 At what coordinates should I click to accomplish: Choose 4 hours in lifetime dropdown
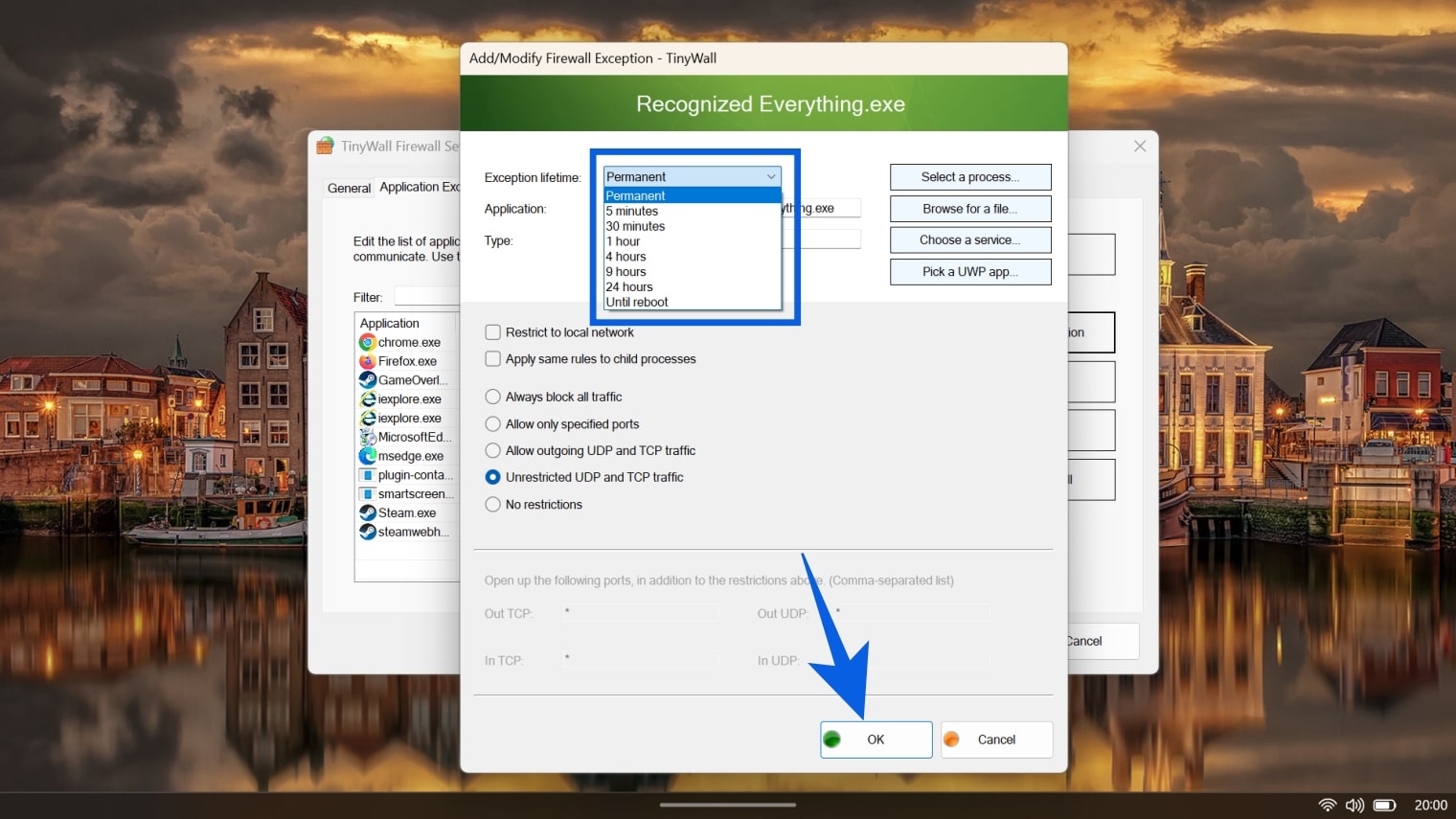[693, 257]
